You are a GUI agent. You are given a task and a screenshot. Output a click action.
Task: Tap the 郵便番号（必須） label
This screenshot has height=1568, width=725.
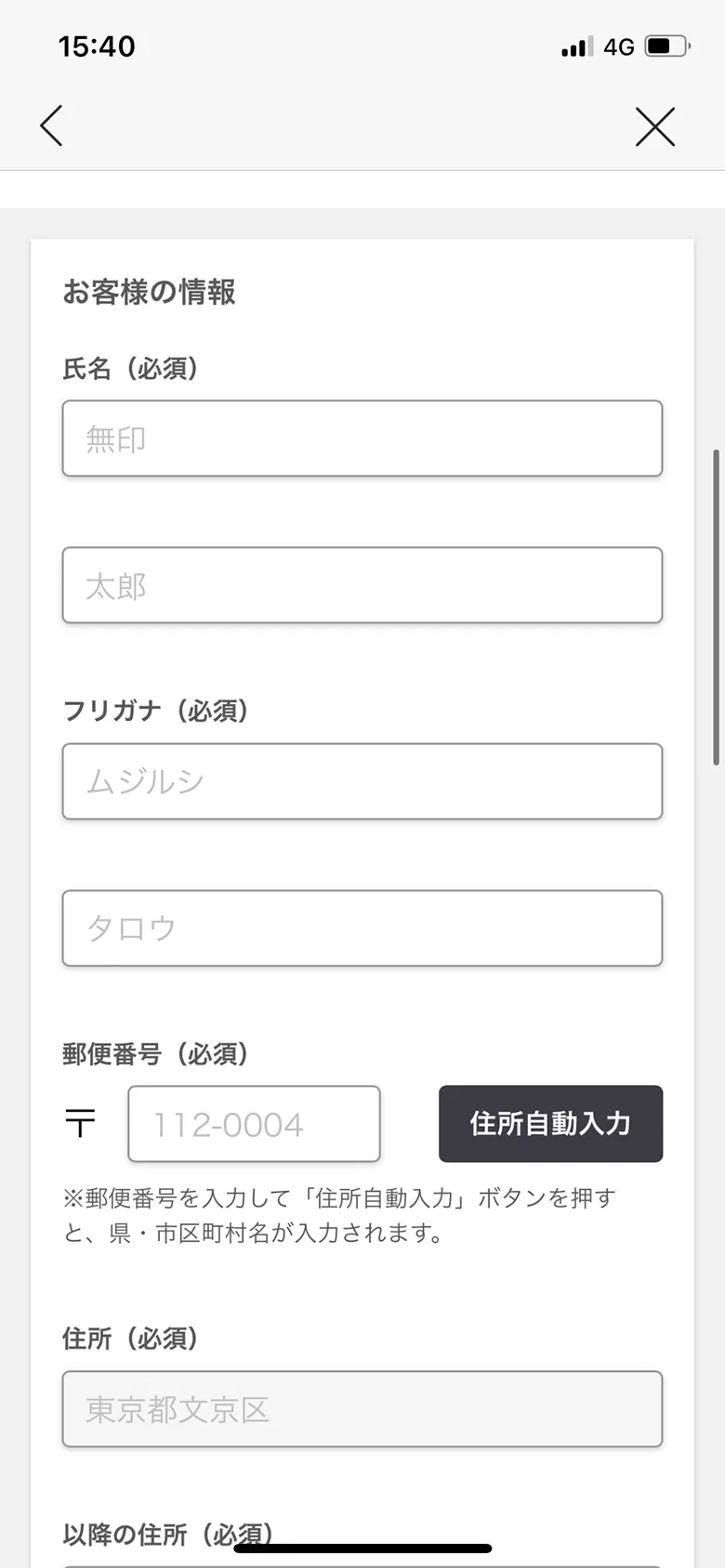click(155, 1054)
